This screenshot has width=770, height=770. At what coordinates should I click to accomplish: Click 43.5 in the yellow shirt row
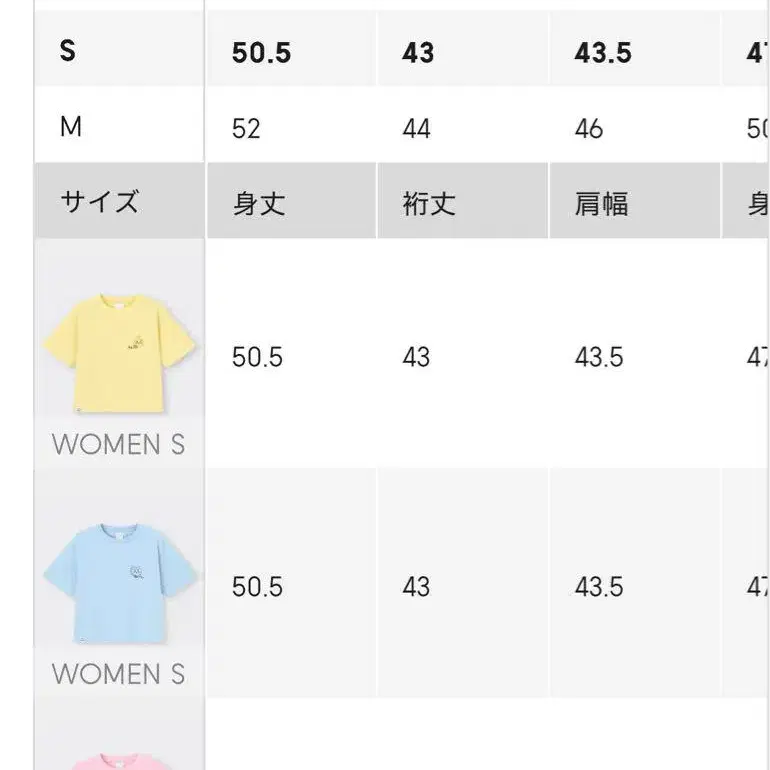tap(599, 357)
